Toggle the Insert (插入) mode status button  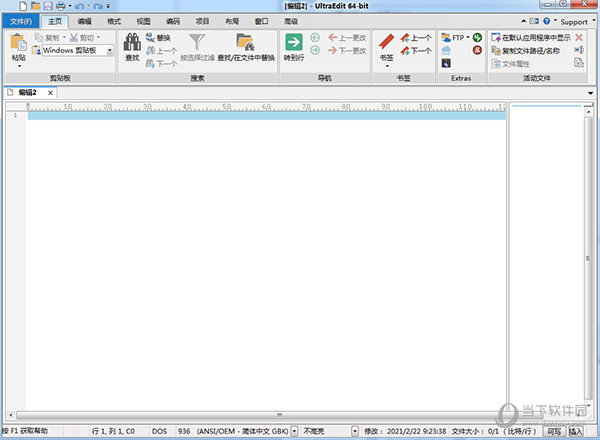point(575,432)
